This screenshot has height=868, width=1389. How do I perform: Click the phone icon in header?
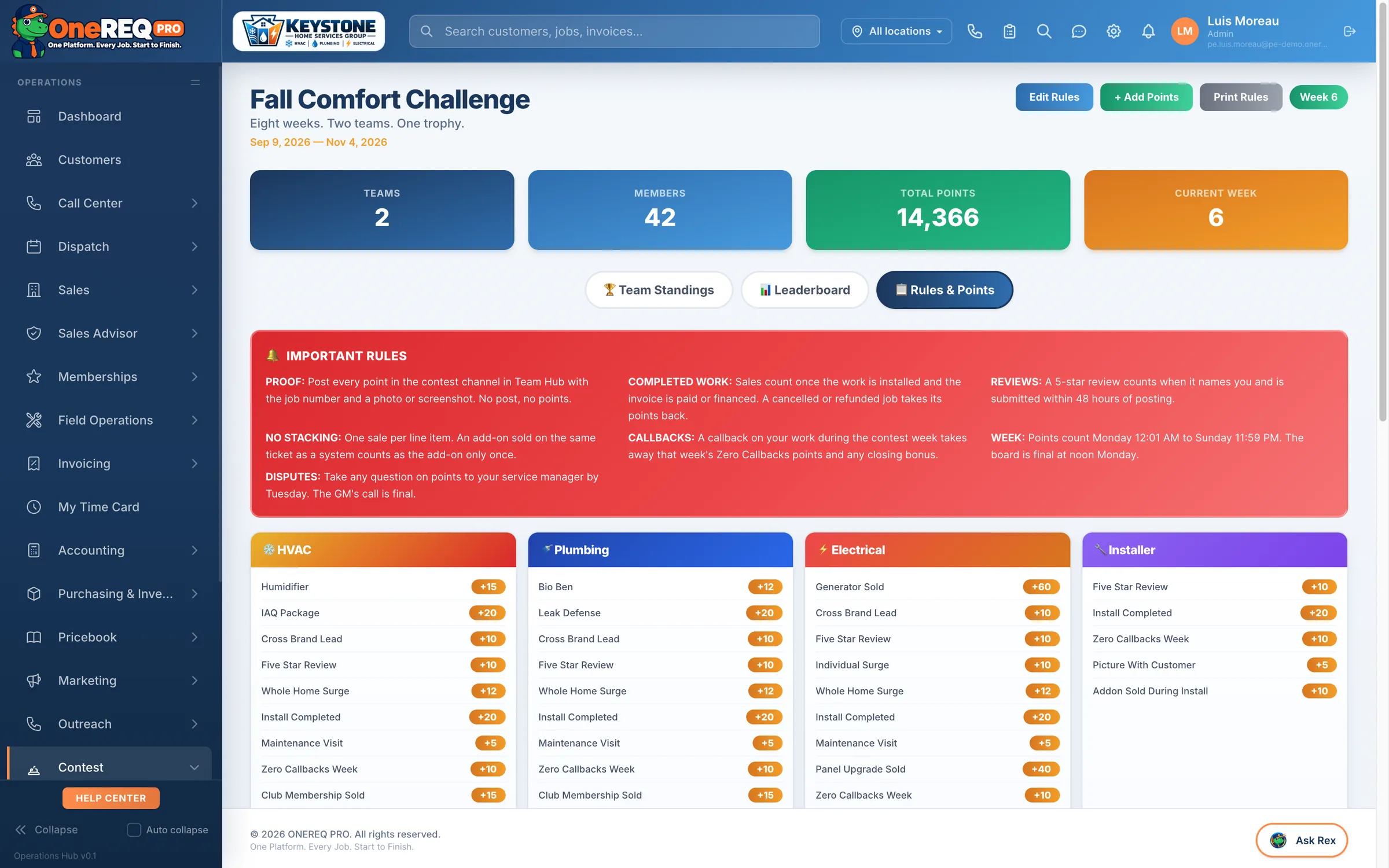click(975, 31)
